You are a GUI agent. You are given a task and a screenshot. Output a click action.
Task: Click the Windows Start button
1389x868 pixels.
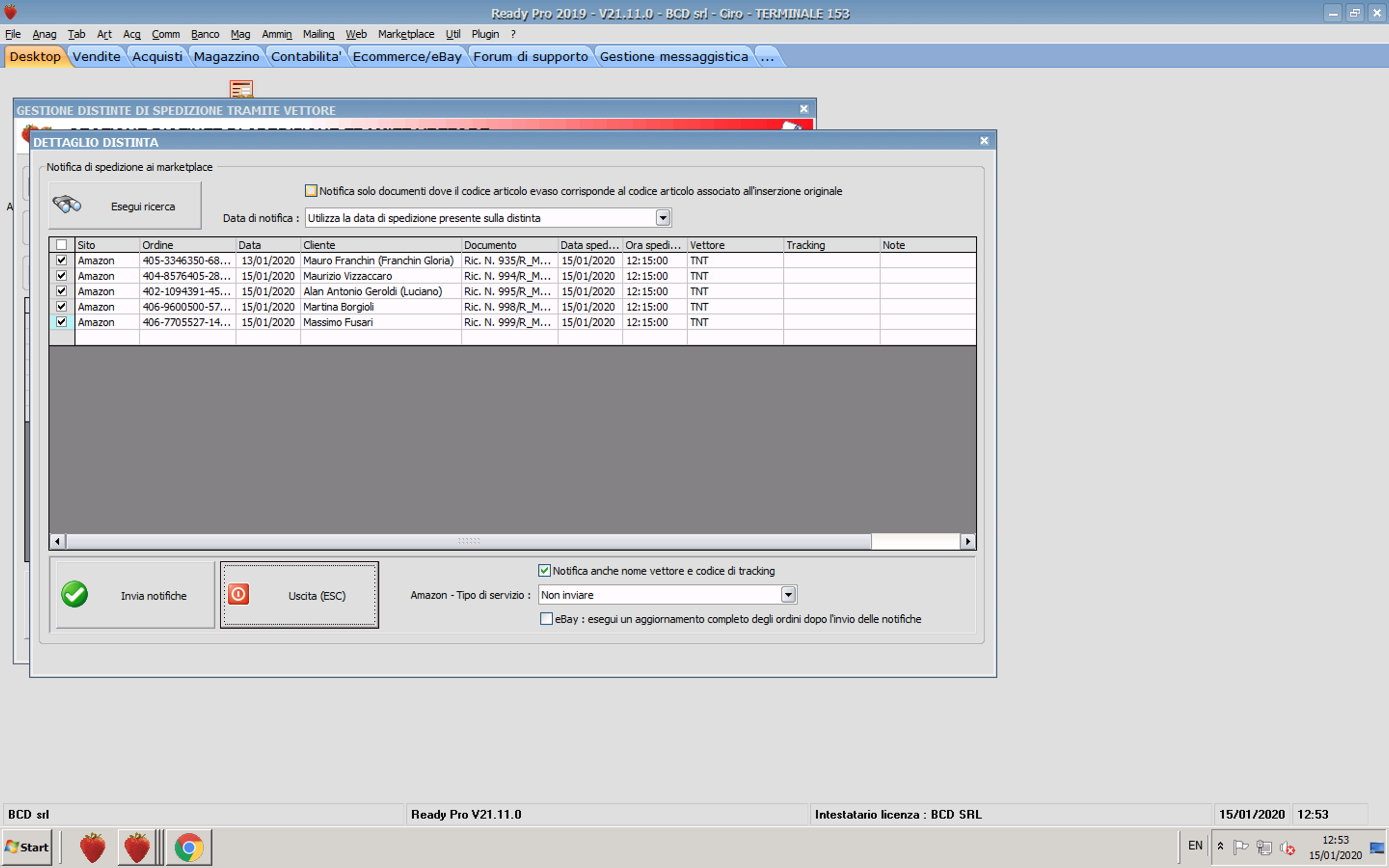point(27,847)
